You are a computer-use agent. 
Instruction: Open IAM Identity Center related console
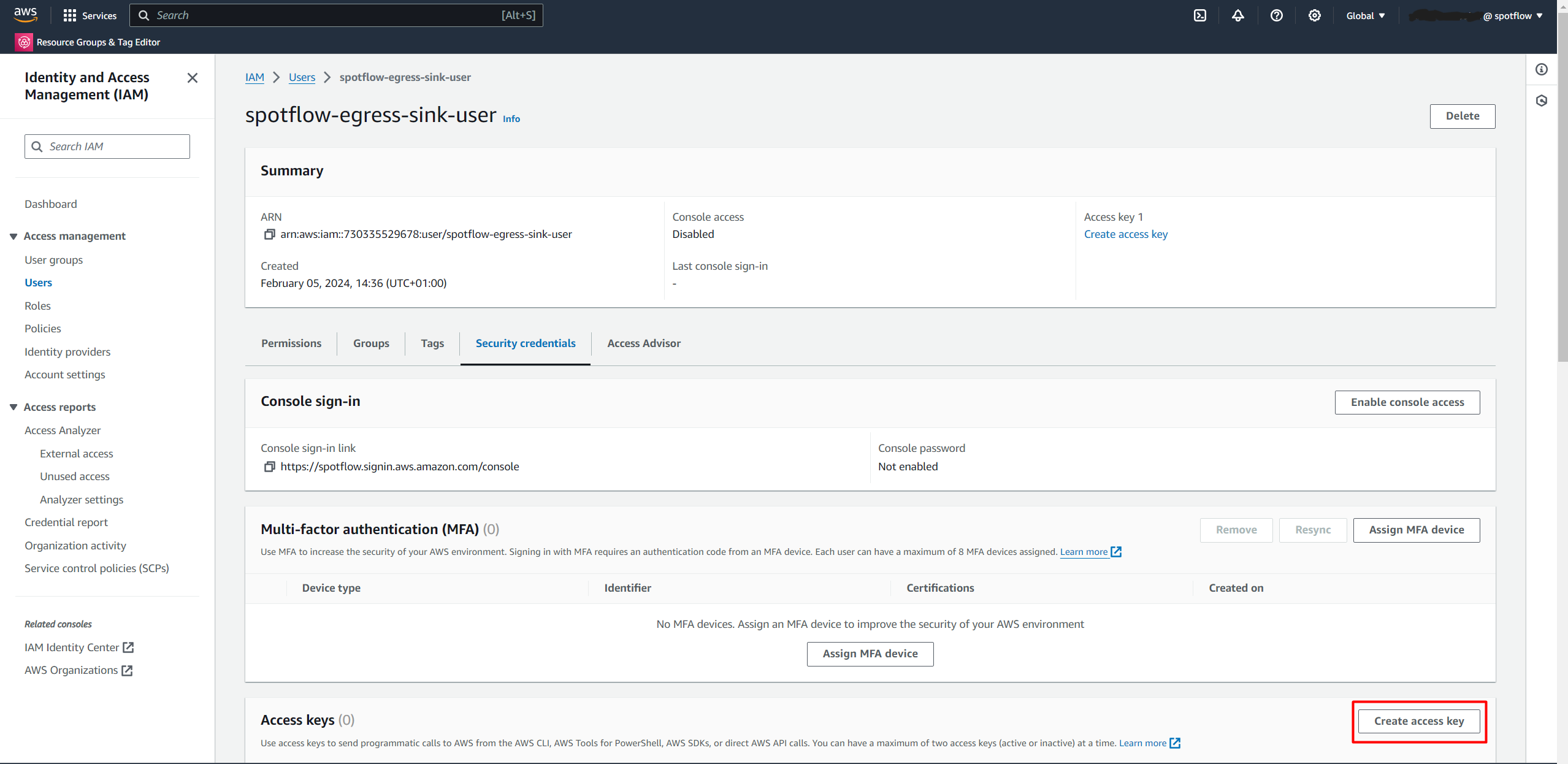click(79, 647)
